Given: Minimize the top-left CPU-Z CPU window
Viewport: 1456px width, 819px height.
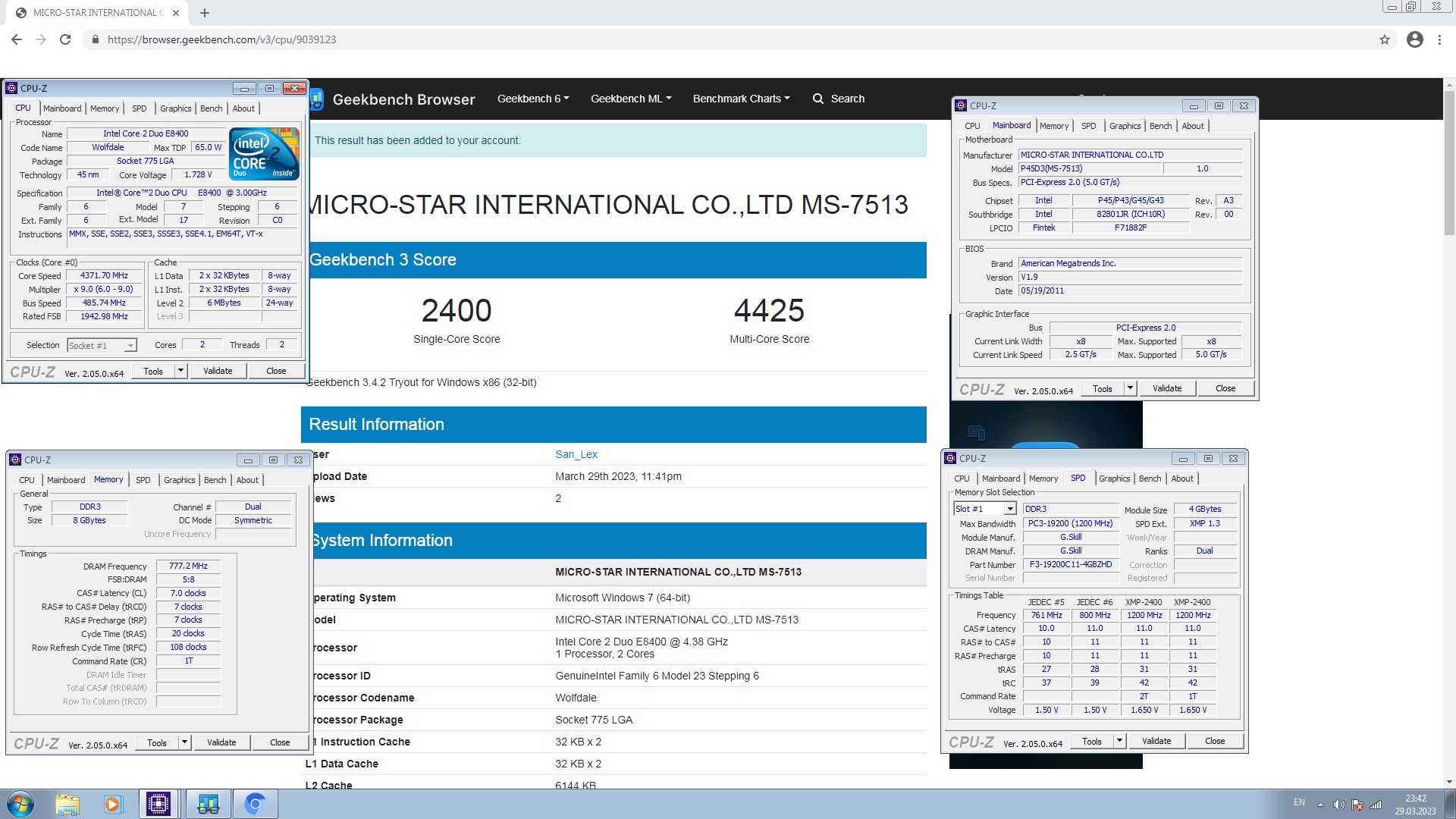Looking at the screenshot, I should click(x=244, y=89).
